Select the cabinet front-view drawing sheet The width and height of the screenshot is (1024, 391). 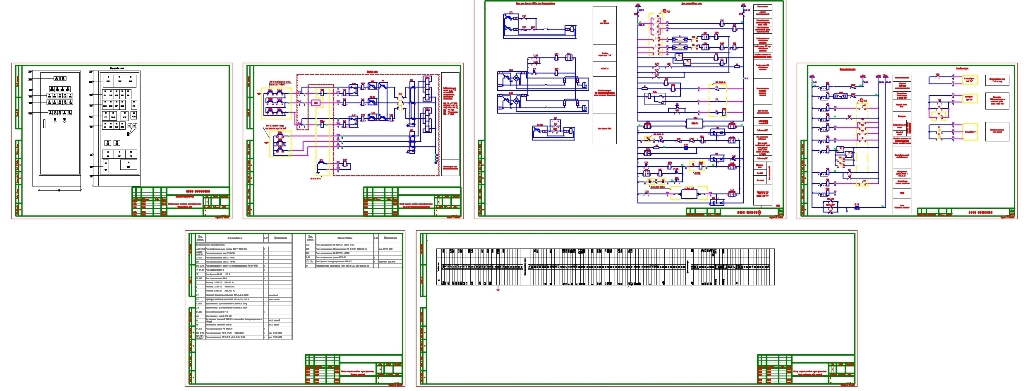(x=121, y=141)
